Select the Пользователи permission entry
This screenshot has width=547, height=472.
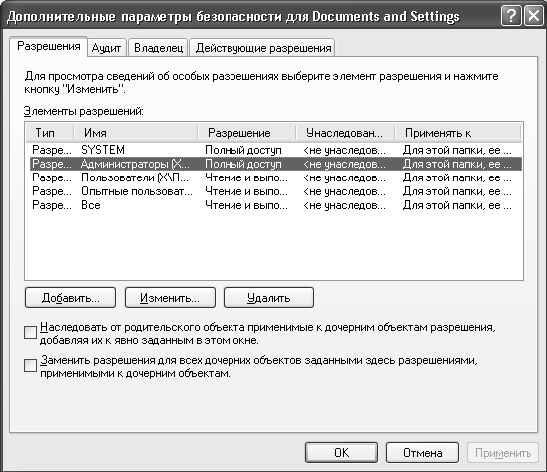pos(274,178)
